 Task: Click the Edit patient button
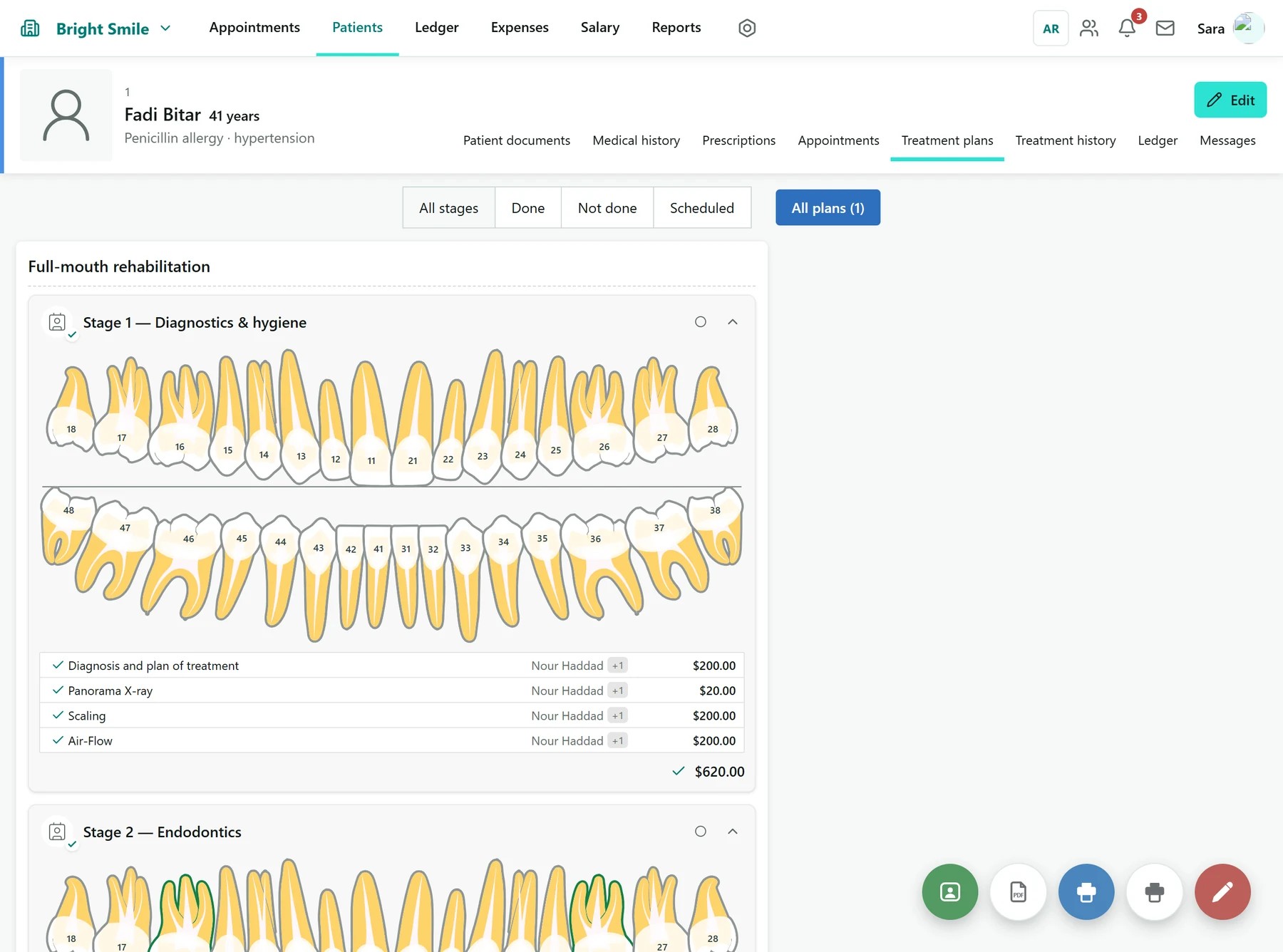coord(1230,100)
